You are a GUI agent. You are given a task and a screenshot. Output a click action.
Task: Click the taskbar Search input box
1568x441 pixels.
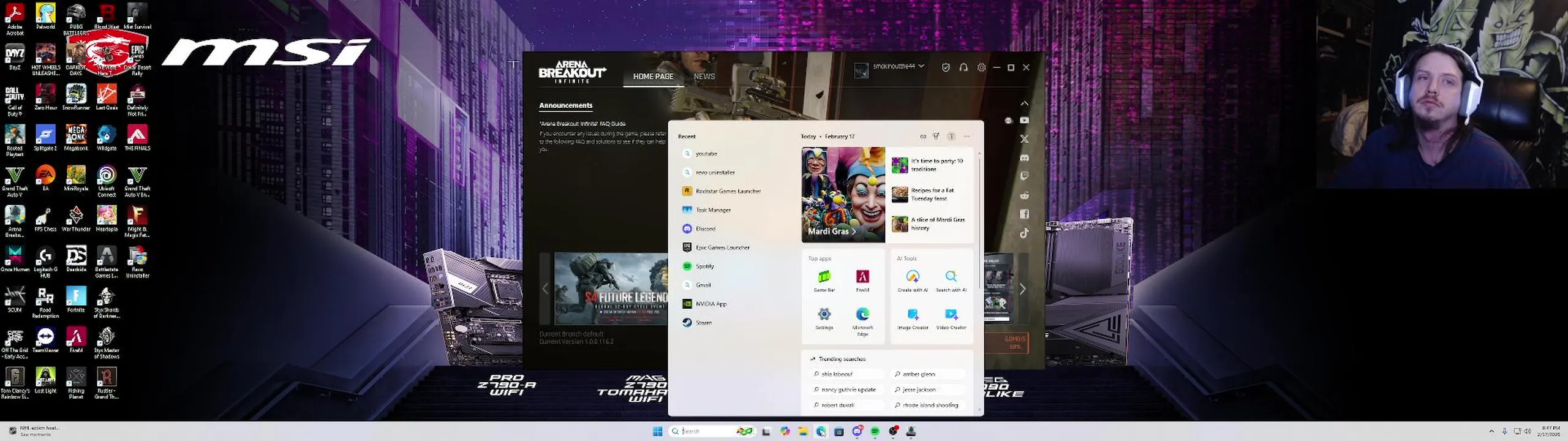(x=712, y=432)
